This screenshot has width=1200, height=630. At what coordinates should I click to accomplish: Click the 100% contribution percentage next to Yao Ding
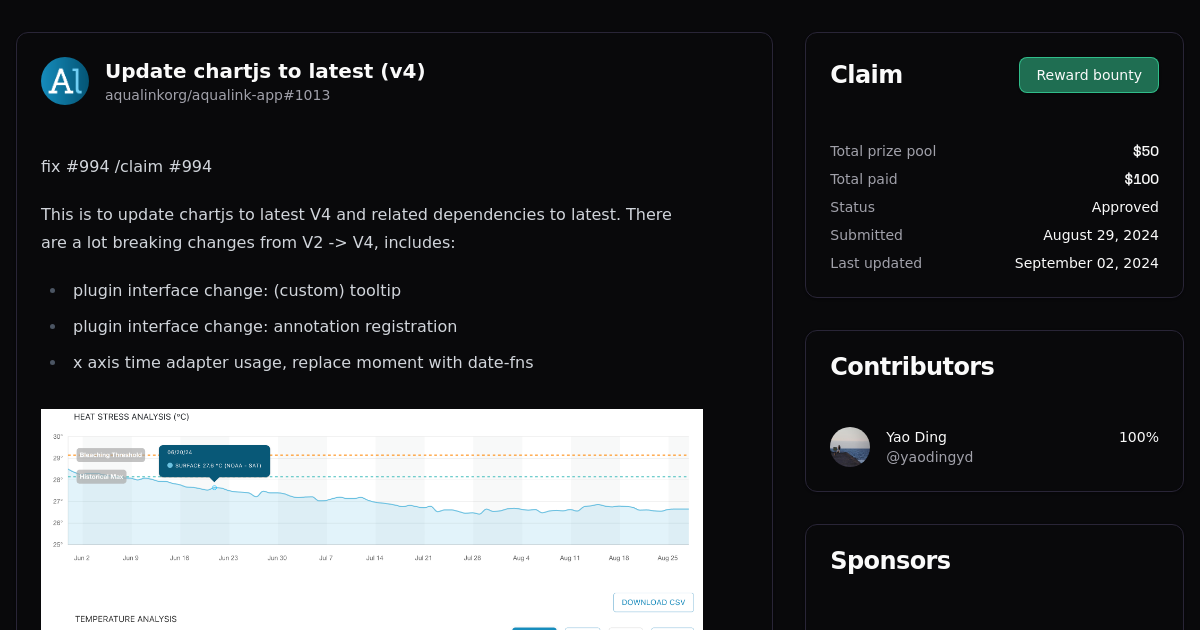[1140, 437]
